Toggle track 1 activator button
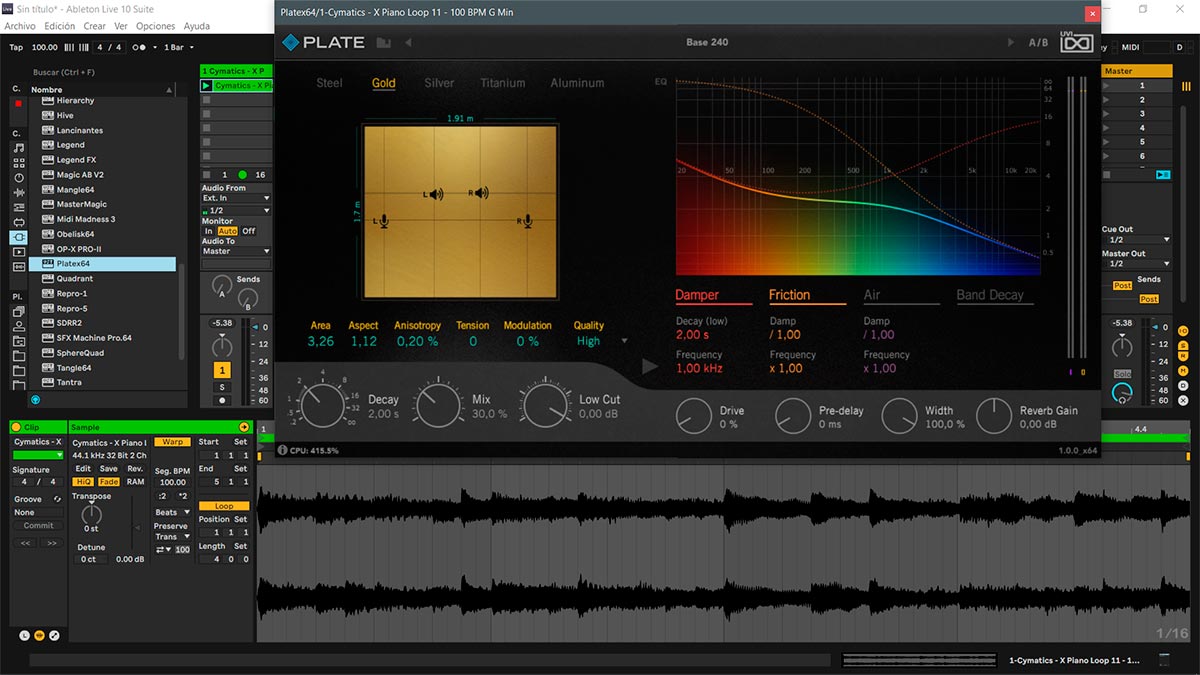Screen dimensions: 1200x675 tap(222, 370)
